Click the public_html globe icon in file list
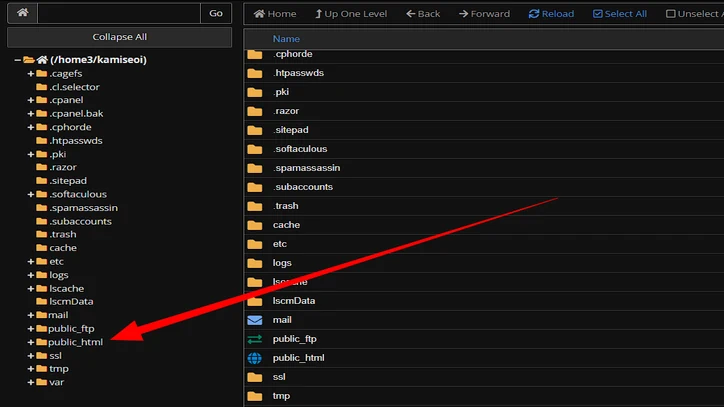This screenshot has width=724, height=407. tap(254, 358)
